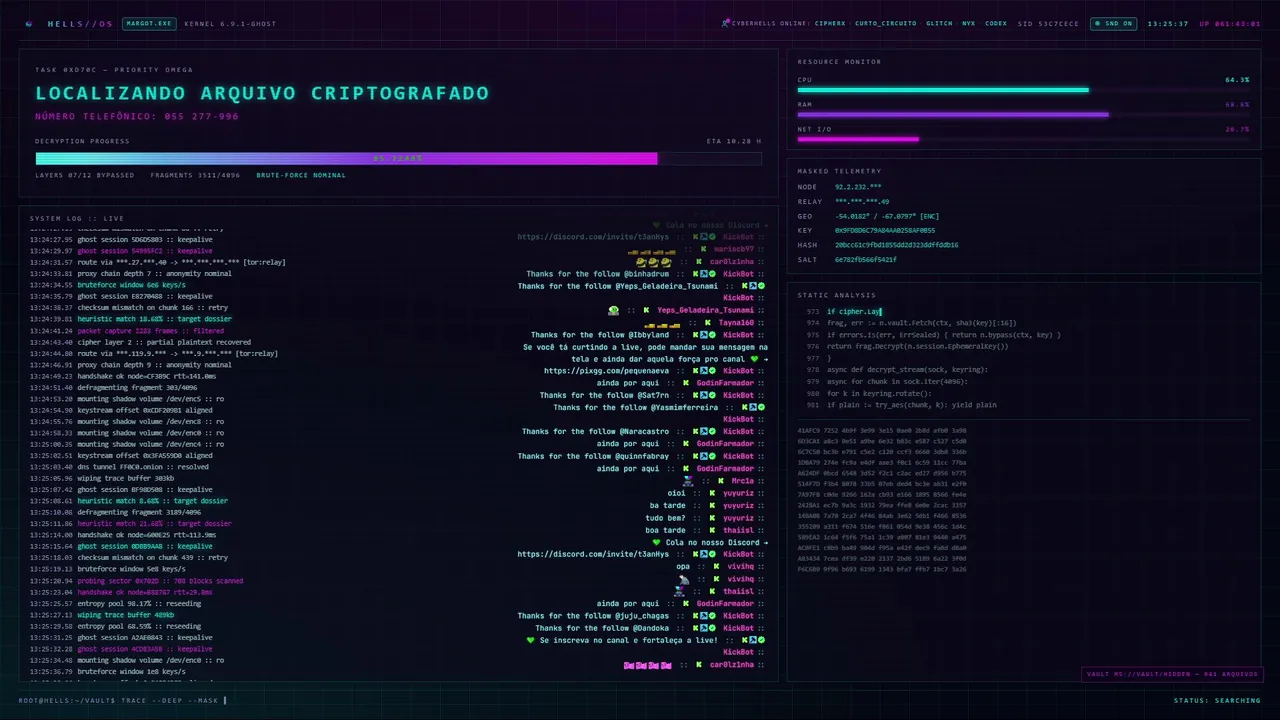Viewport: 1280px width, 720px height.
Task: Select online member CIPHERX
Action: 830,23
